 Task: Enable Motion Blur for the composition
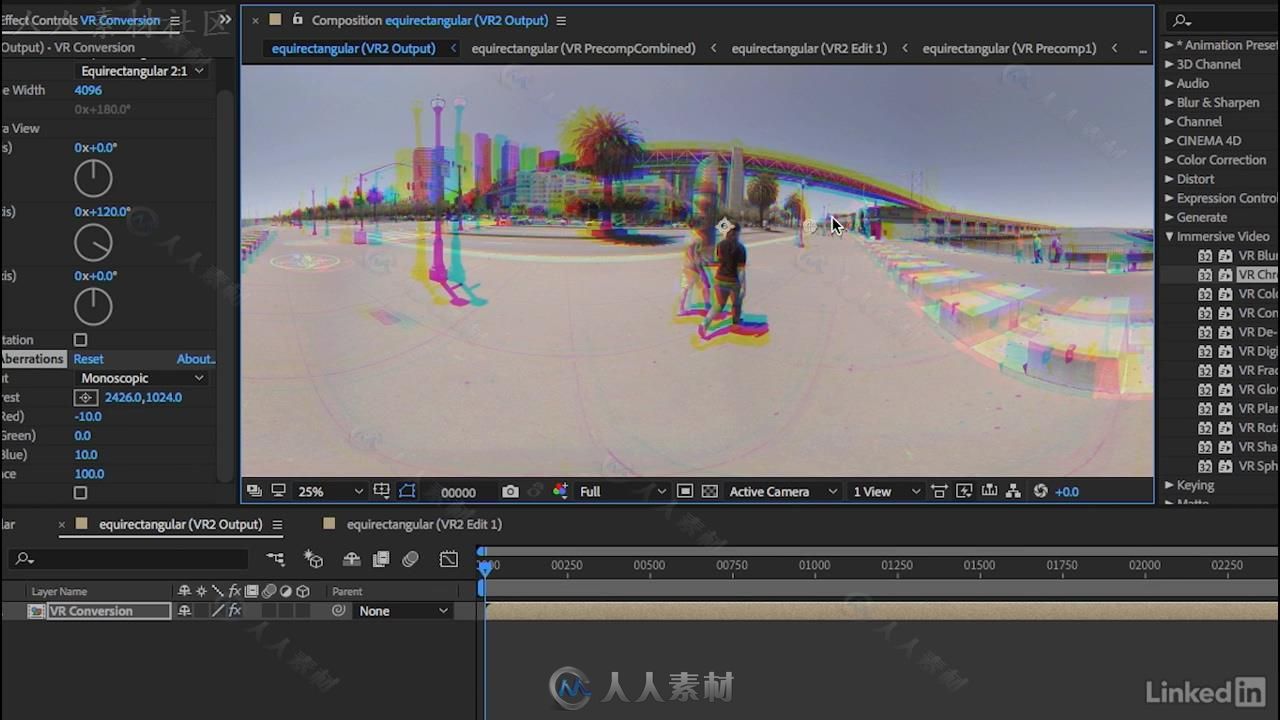[x=410, y=559]
